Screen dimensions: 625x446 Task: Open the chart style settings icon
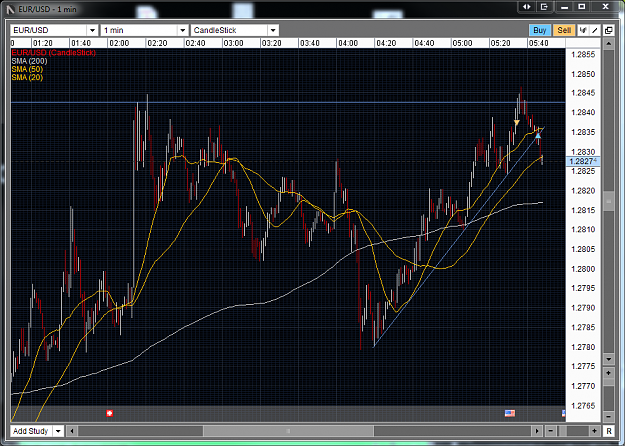pyautogui.click(x=583, y=30)
